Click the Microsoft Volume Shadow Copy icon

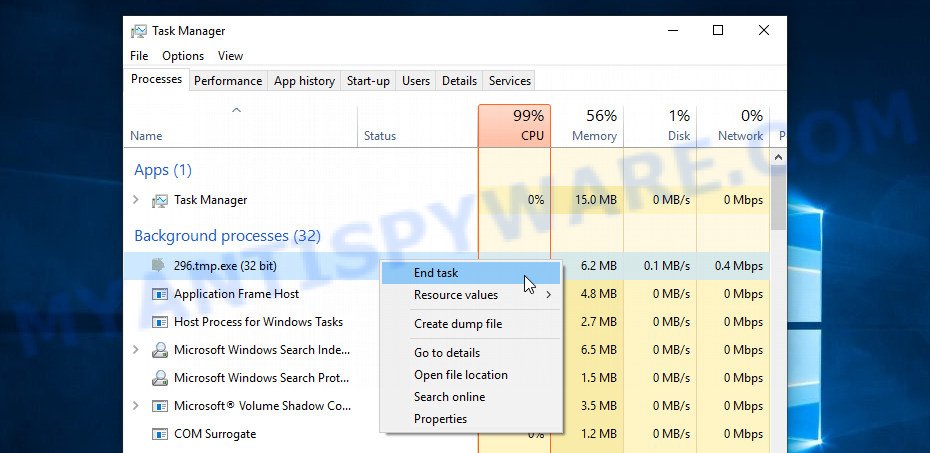[x=160, y=406]
